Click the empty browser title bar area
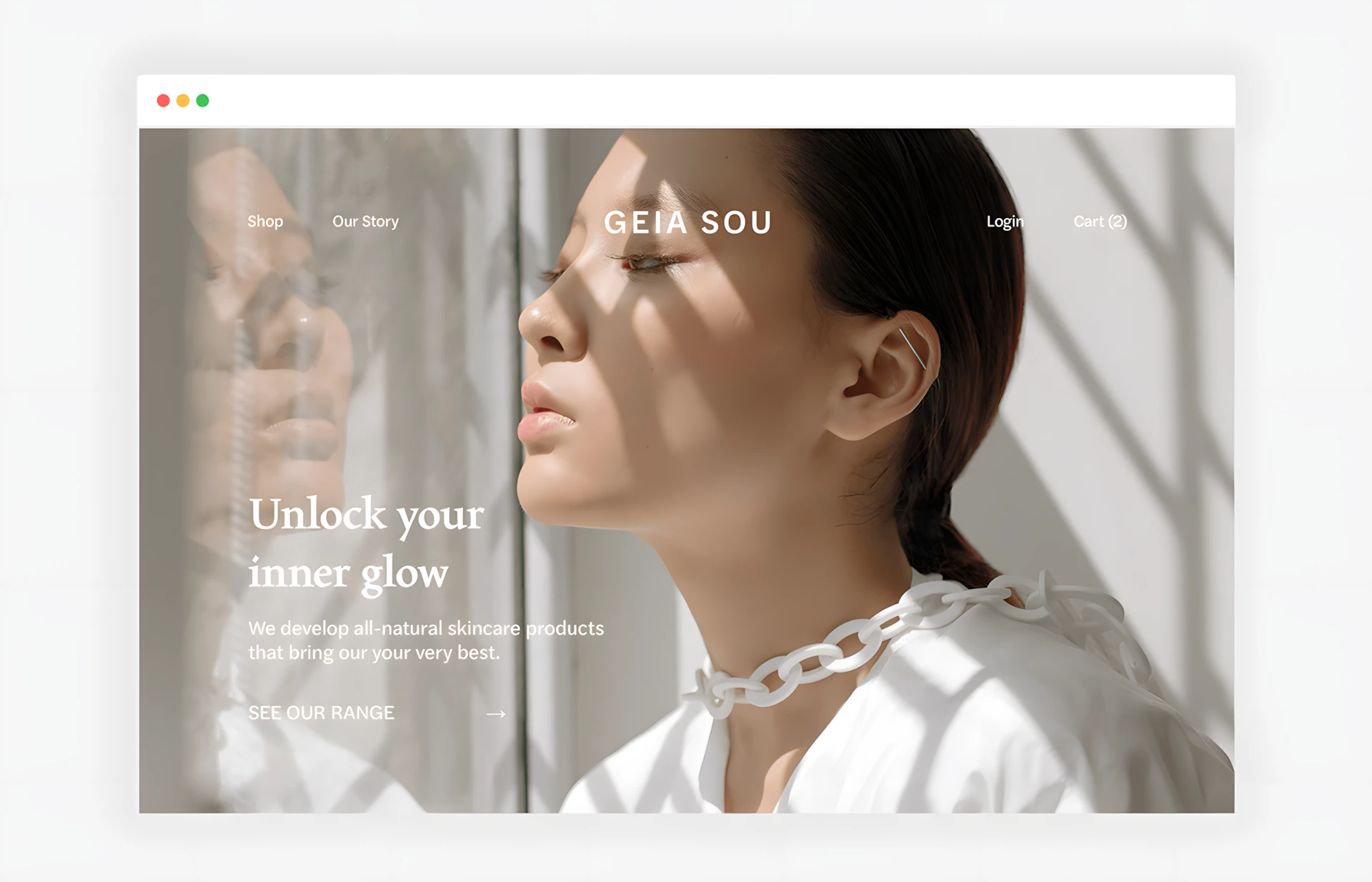This screenshot has width=1372, height=882. coord(715,101)
